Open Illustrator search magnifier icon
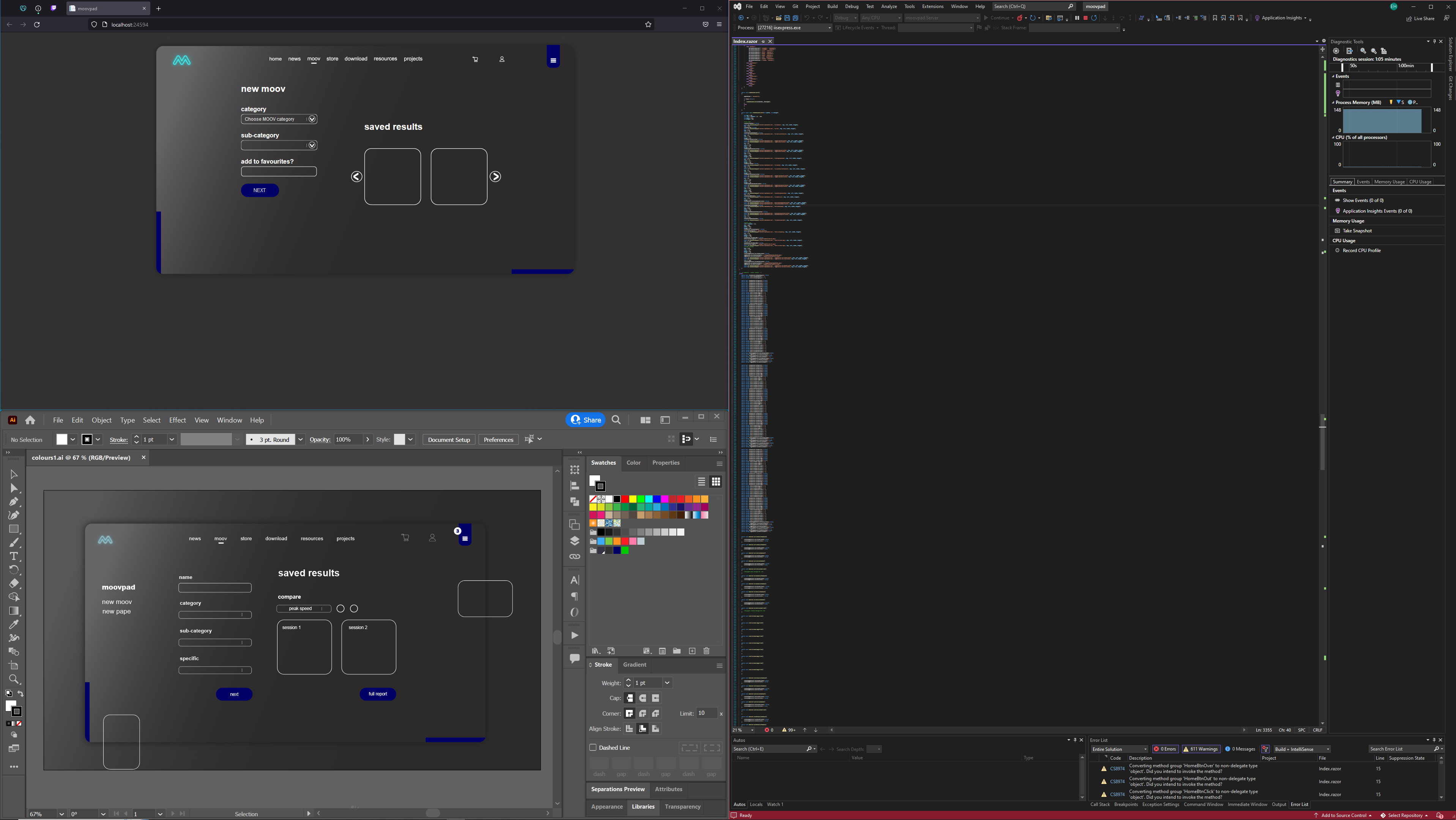This screenshot has height=820, width=1456. (x=616, y=420)
